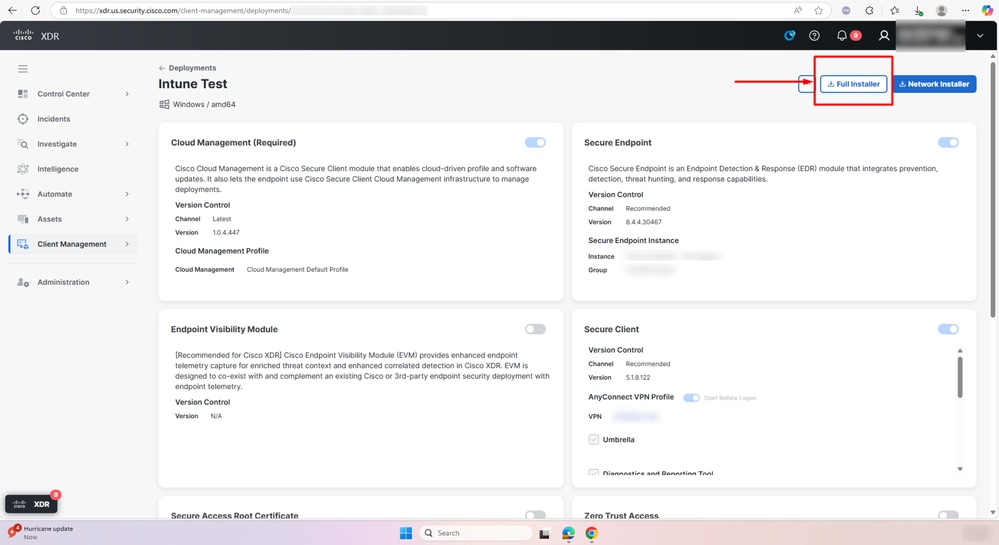Click the page's vertical scrollbar thumb
This screenshot has width=999, height=545.
pyautogui.click(x=993, y=189)
